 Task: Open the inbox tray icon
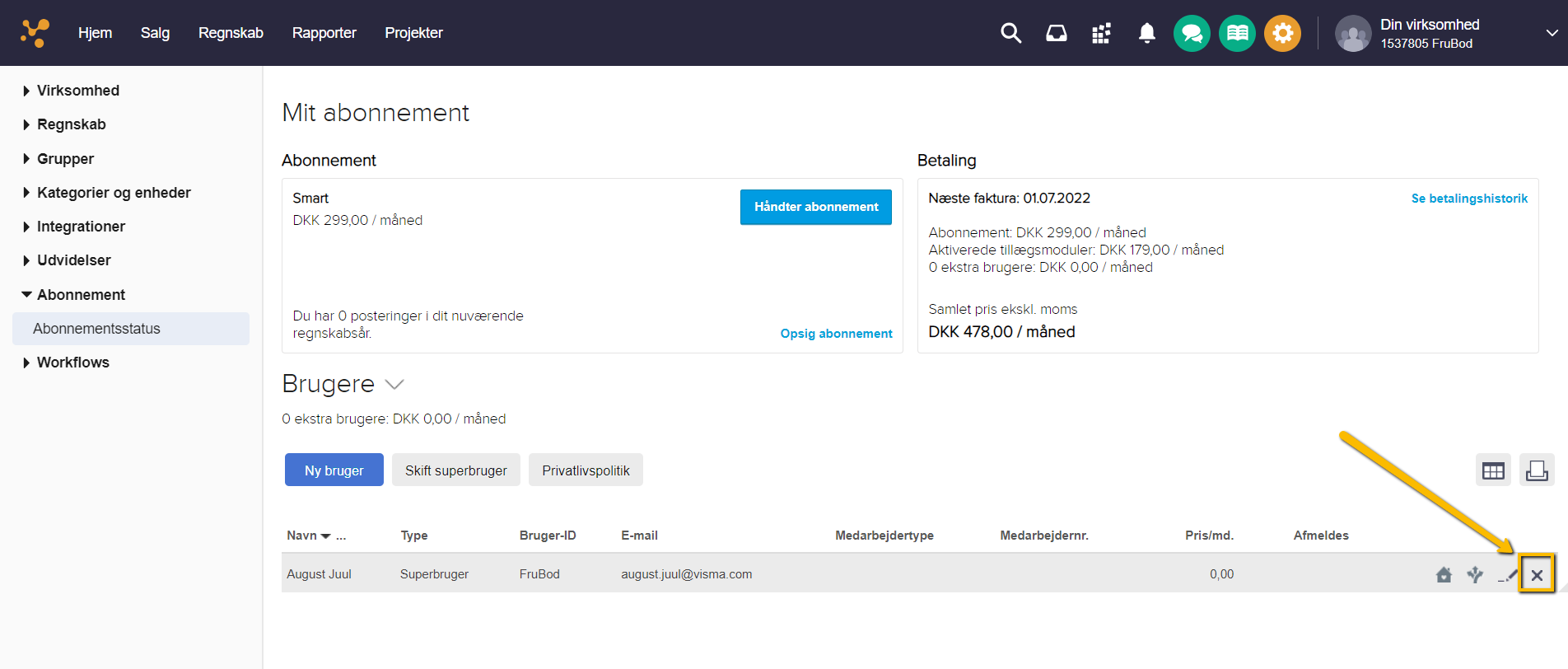click(x=1056, y=33)
